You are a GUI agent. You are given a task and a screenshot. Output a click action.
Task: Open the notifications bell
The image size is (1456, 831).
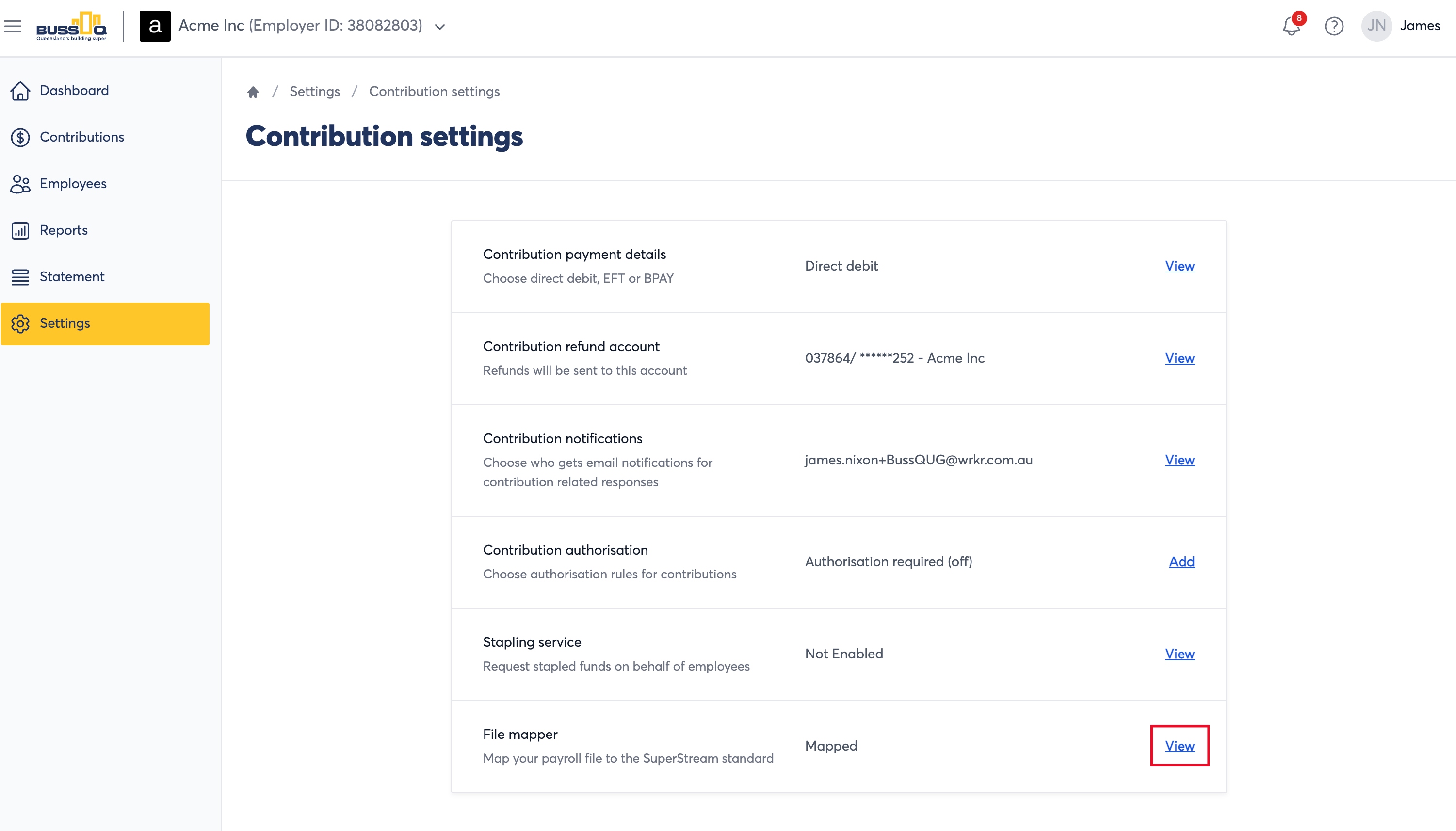pos(1292,26)
